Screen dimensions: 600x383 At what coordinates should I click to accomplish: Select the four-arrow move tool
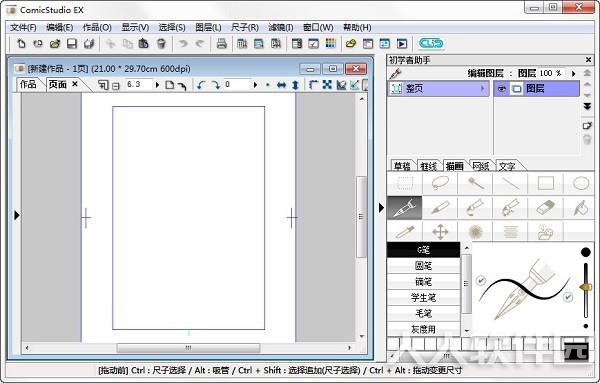(x=440, y=232)
